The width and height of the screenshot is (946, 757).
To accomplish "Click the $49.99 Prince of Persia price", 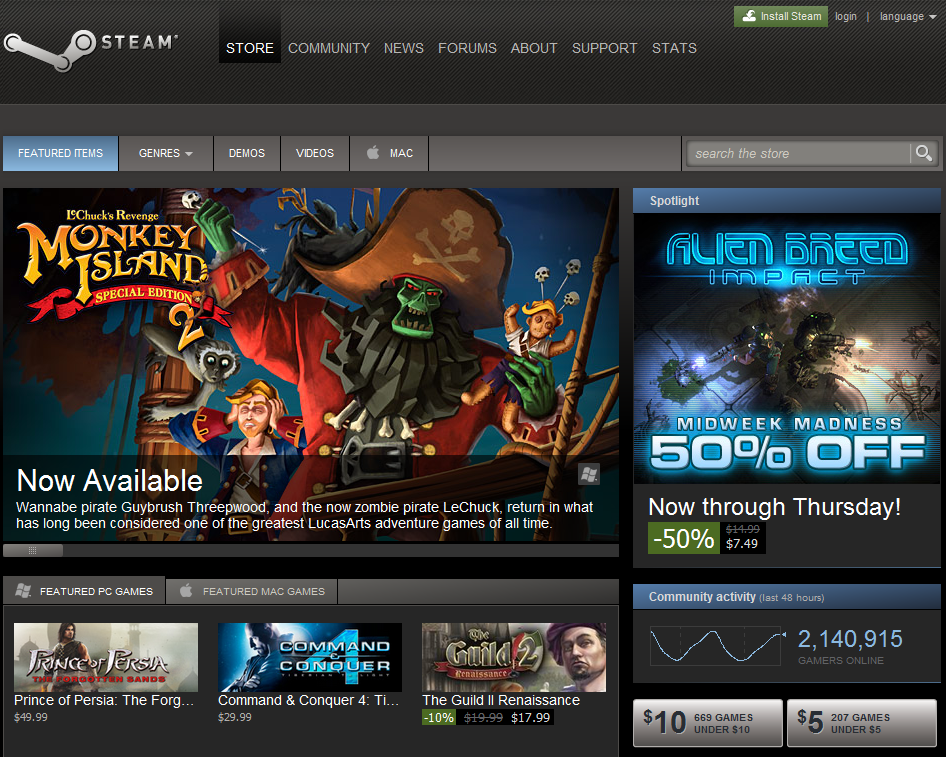I will [x=31, y=717].
